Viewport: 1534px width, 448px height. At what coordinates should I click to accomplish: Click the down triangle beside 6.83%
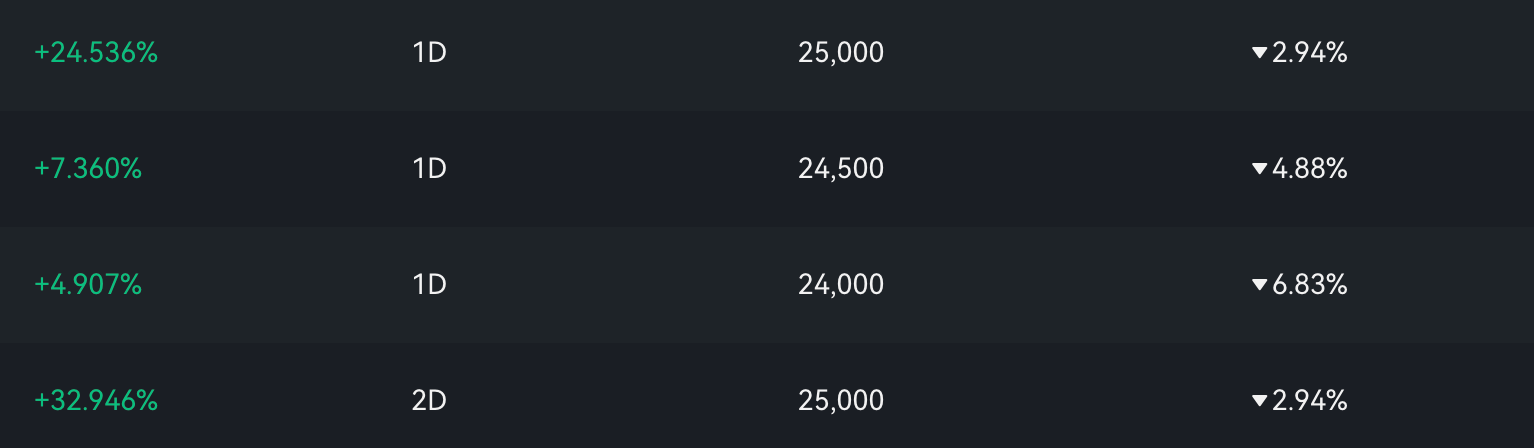(1259, 285)
